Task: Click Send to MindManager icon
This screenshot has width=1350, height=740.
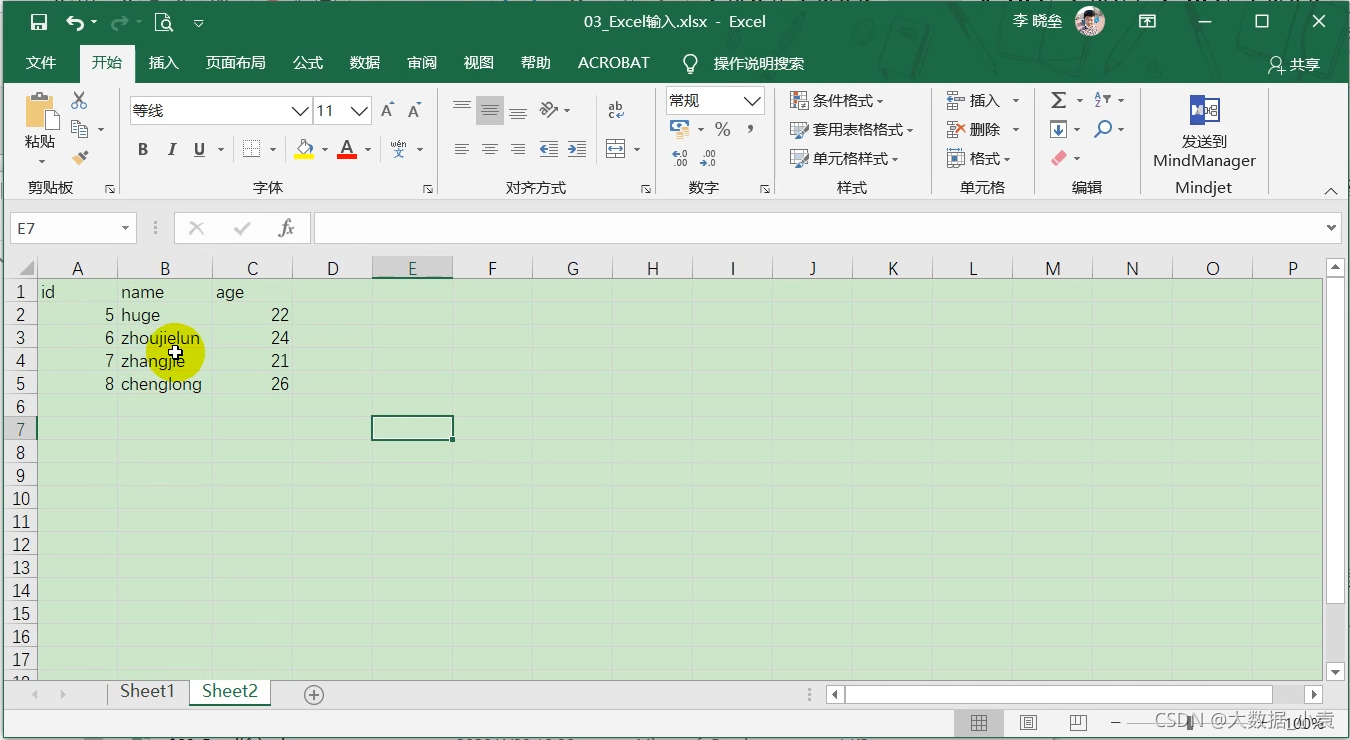Action: pos(1204,111)
